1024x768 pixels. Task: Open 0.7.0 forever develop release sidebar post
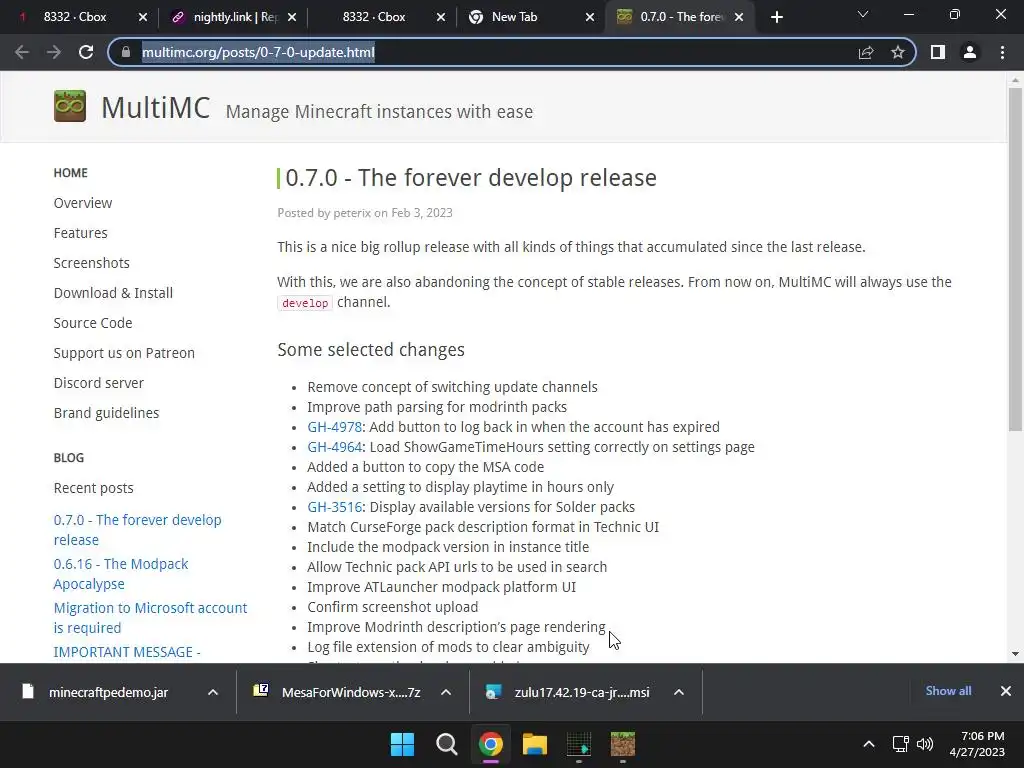(x=137, y=530)
